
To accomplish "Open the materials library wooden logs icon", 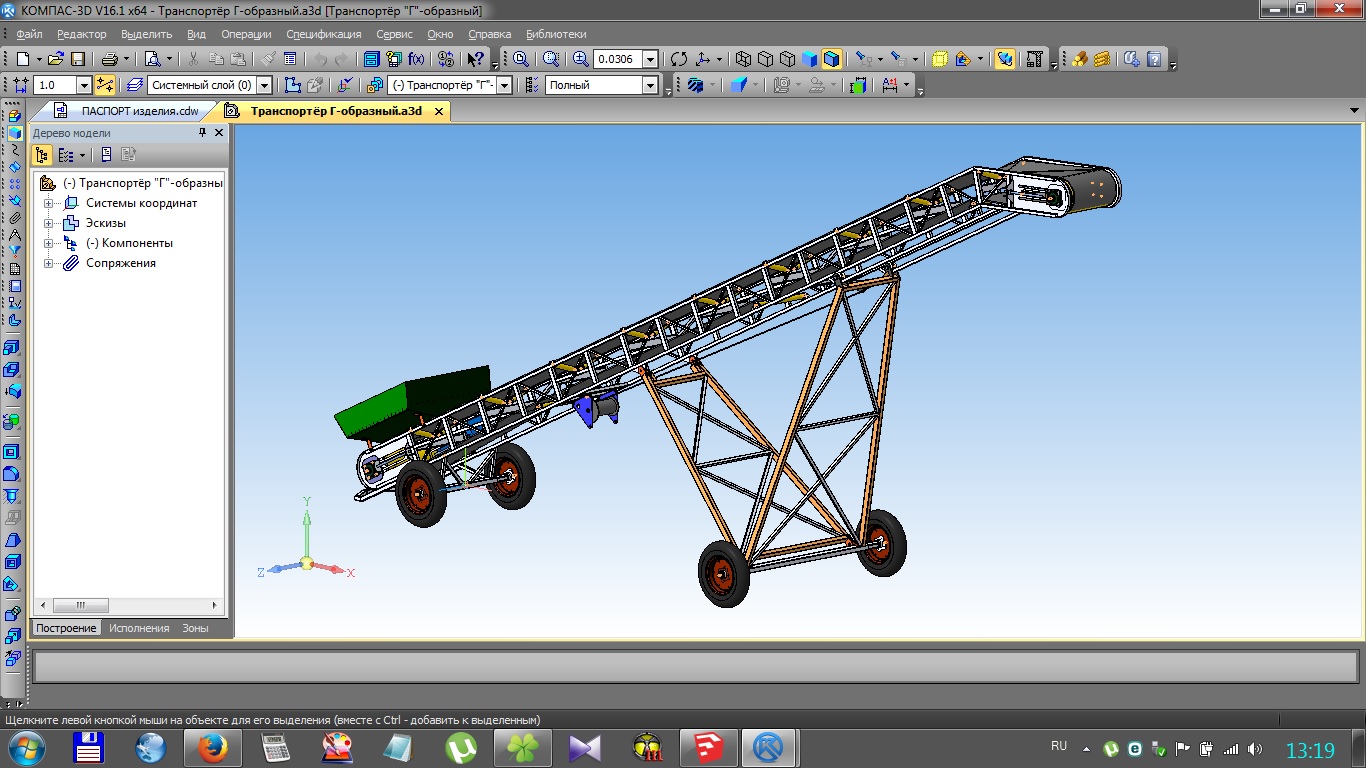I will [1080, 59].
